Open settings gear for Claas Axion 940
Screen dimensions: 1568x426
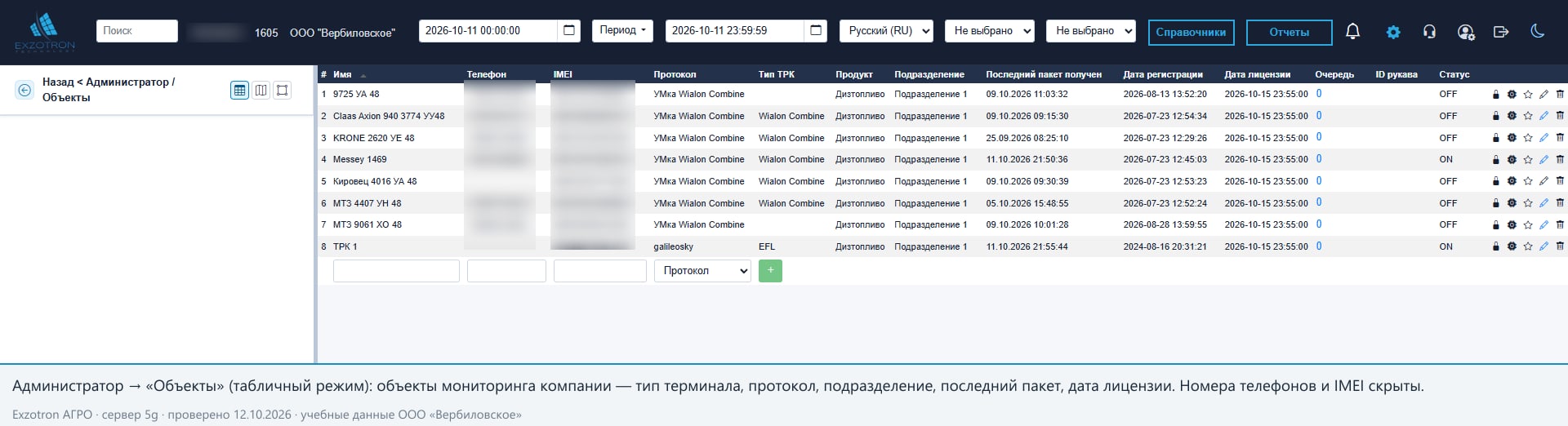click(x=1512, y=116)
